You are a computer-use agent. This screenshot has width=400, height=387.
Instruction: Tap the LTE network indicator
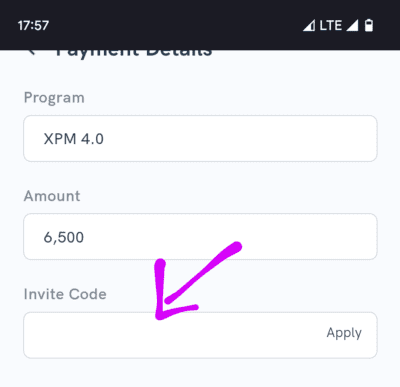pyautogui.click(x=331, y=25)
